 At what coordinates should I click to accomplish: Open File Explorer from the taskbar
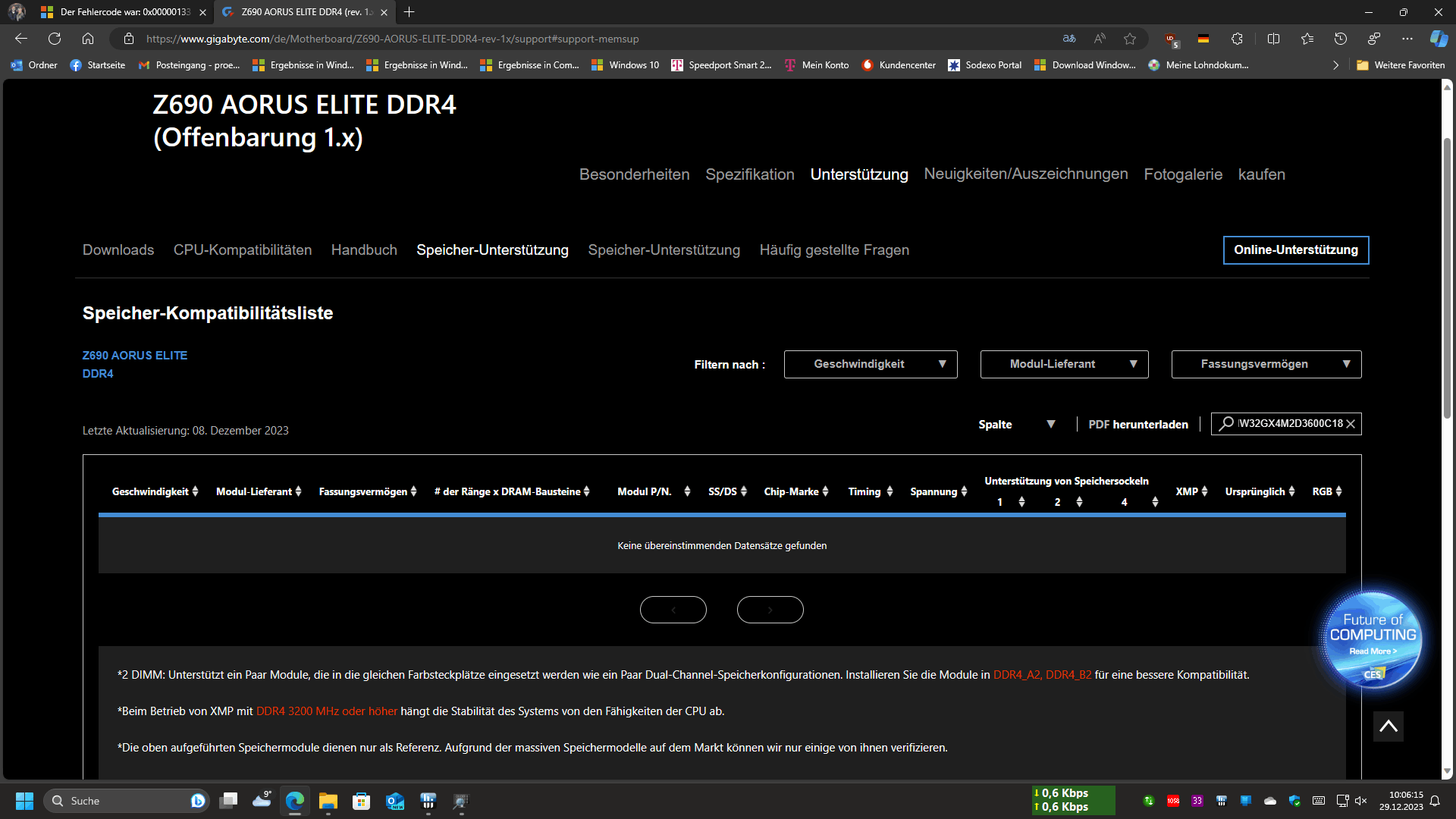328,801
